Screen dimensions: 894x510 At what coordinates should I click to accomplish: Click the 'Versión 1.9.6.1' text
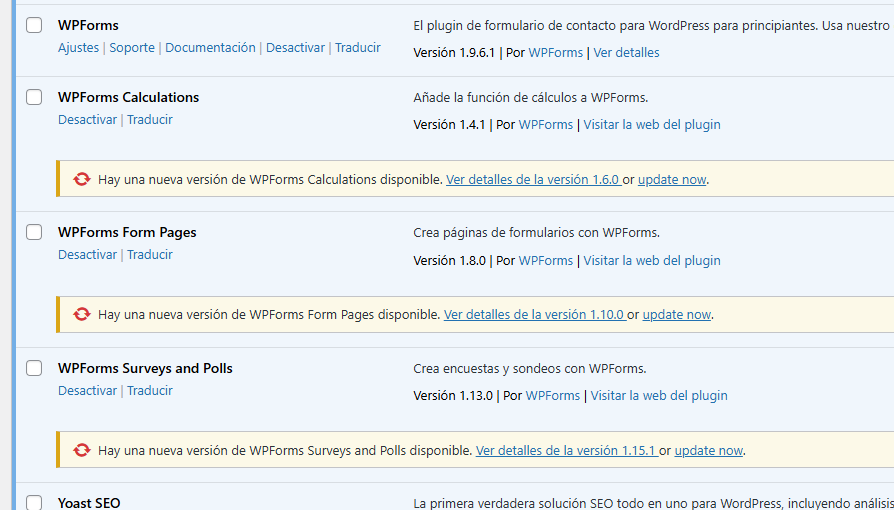click(x=454, y=52)
